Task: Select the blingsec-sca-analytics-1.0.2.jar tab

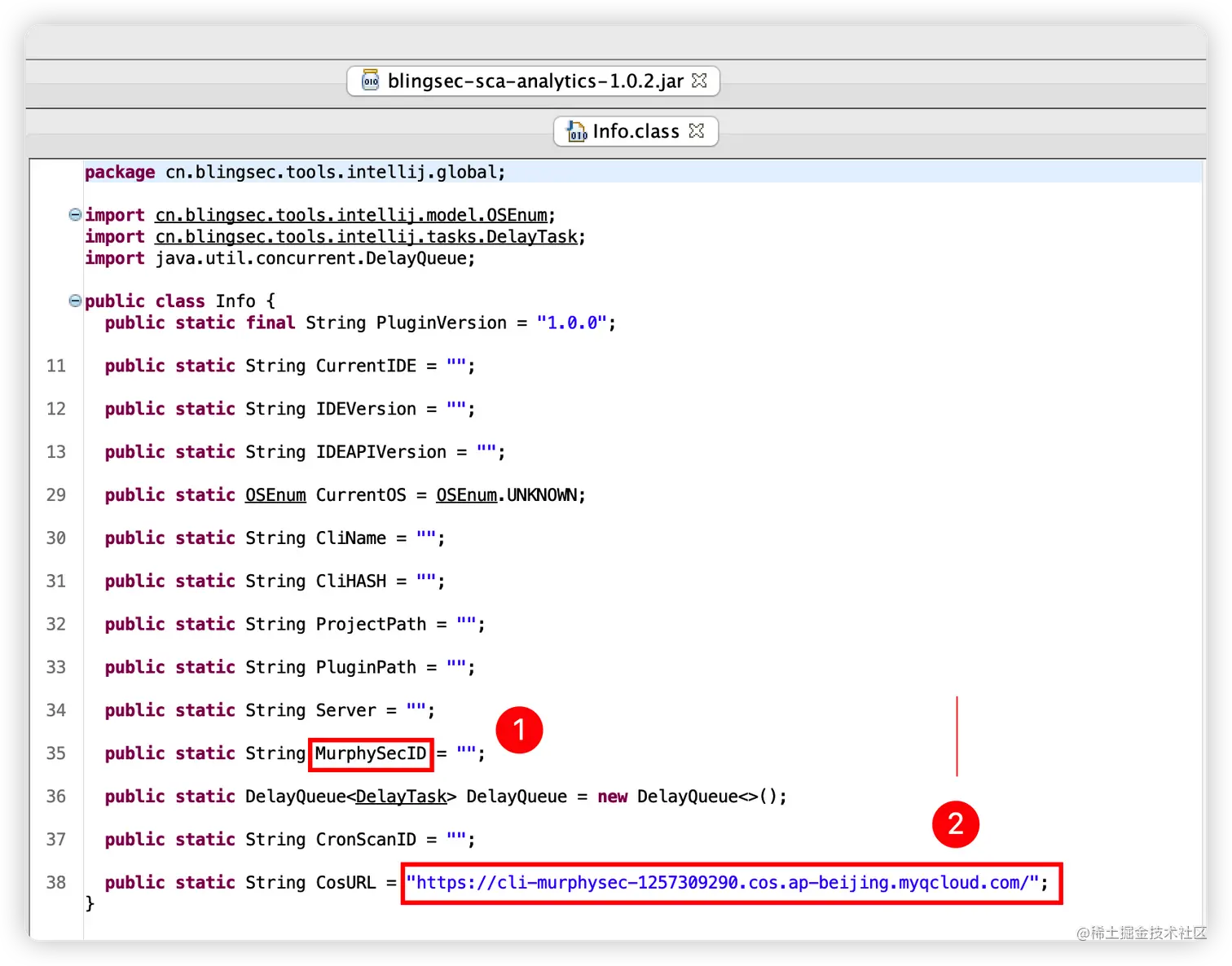Action: [x=533, y=81]
